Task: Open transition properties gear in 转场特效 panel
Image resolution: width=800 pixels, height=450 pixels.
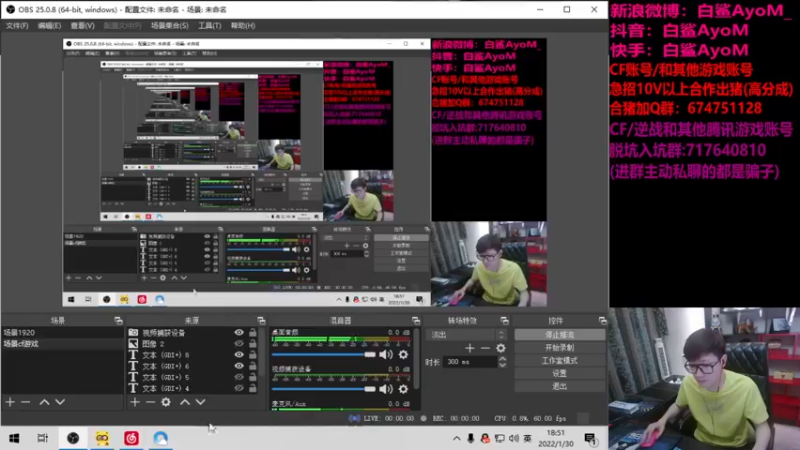Action: tap(501, 348)
